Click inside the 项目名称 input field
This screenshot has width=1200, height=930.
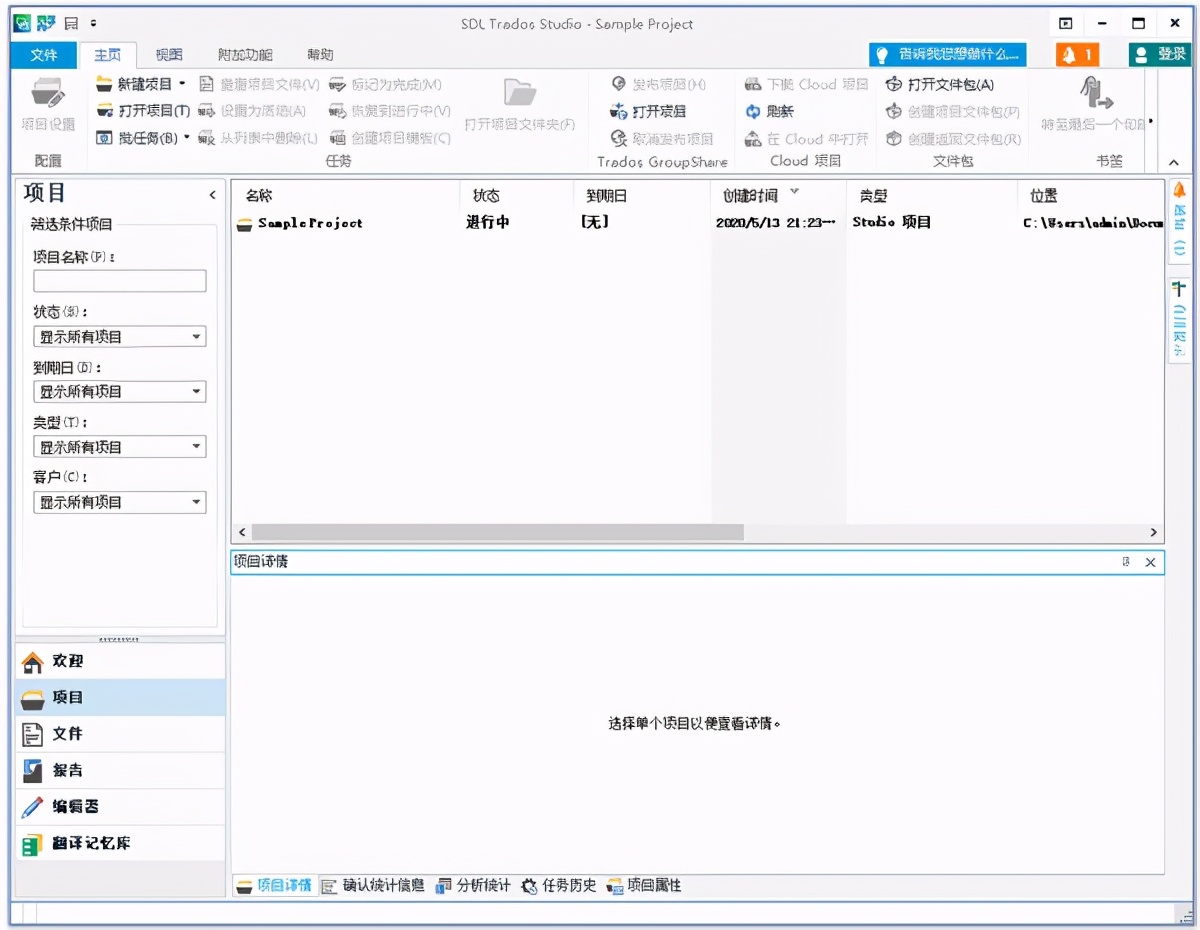pyautogui.click(x=119, y=281)
